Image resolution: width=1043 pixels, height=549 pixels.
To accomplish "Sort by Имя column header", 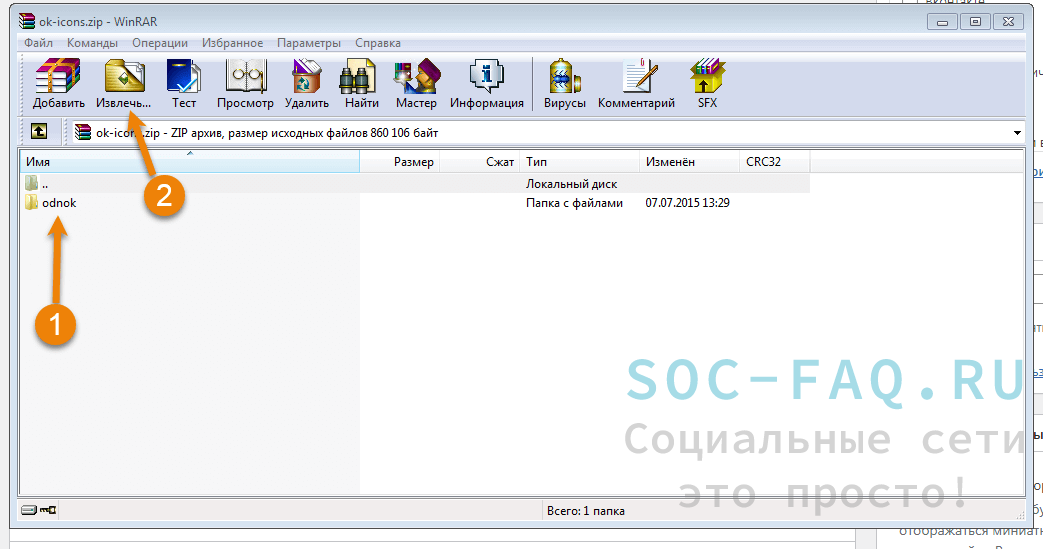I will tap(190, 162).
